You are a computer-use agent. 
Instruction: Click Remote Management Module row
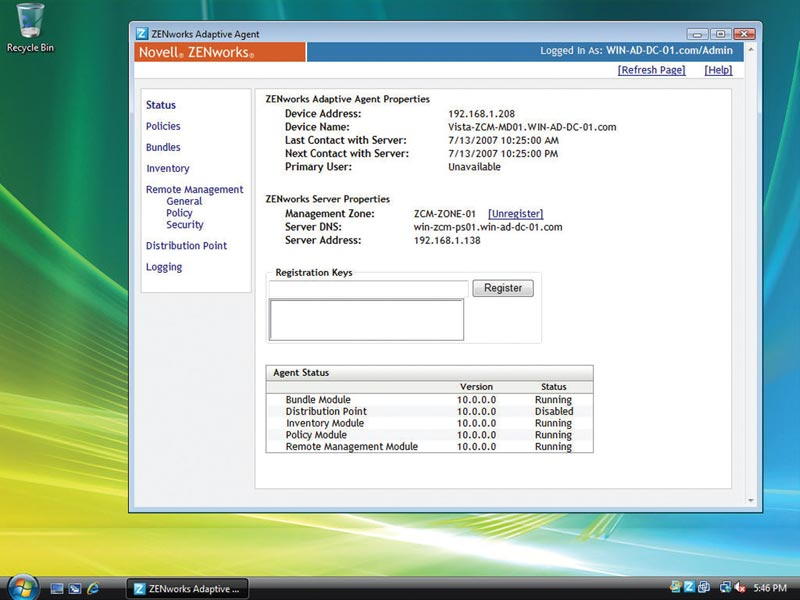(x=429, y=446)
